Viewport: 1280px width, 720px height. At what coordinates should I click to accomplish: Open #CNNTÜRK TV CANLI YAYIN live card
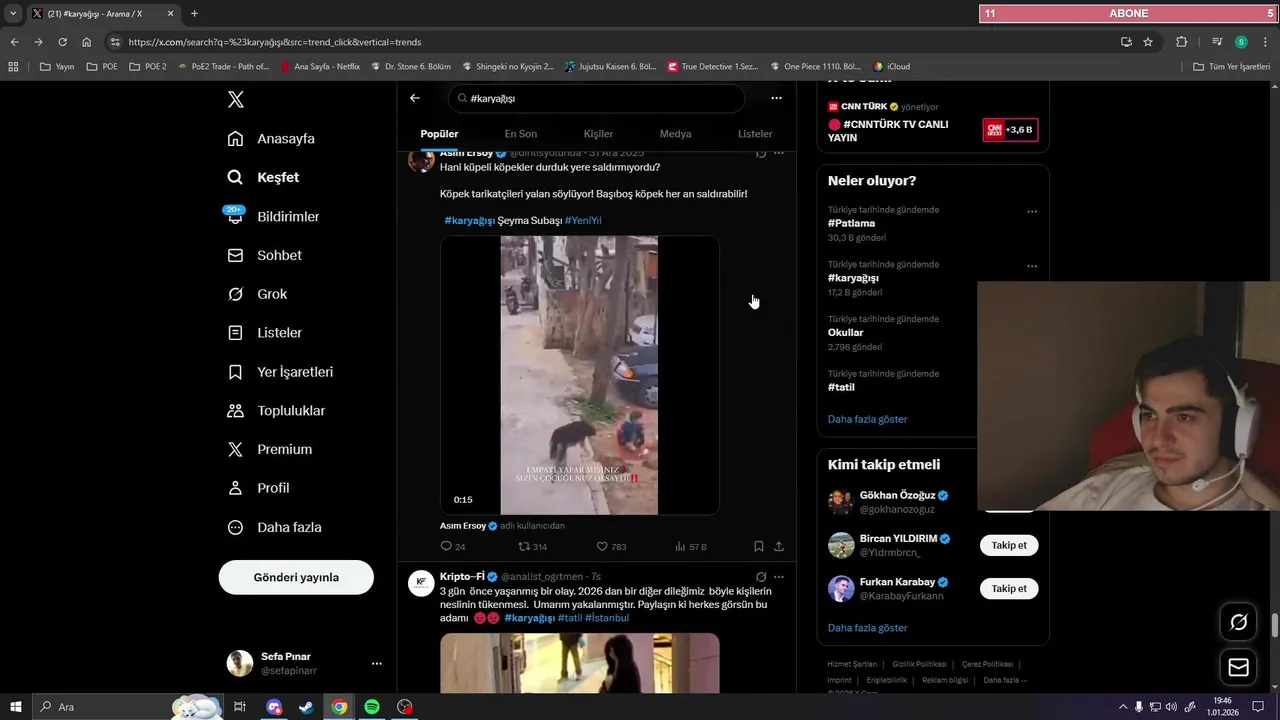[x=932, y=124]
